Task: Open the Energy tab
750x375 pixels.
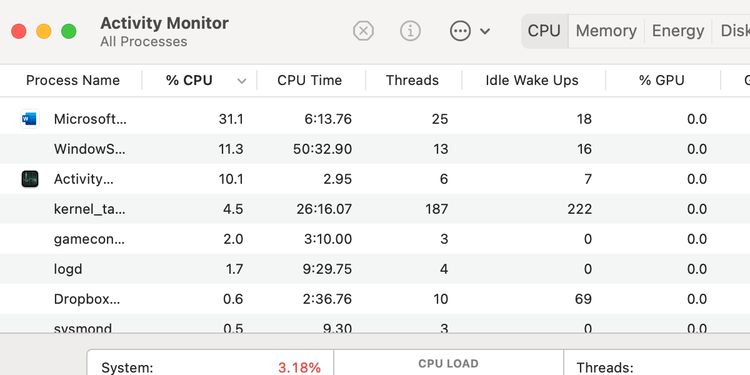Action: [x=678, y=31]
